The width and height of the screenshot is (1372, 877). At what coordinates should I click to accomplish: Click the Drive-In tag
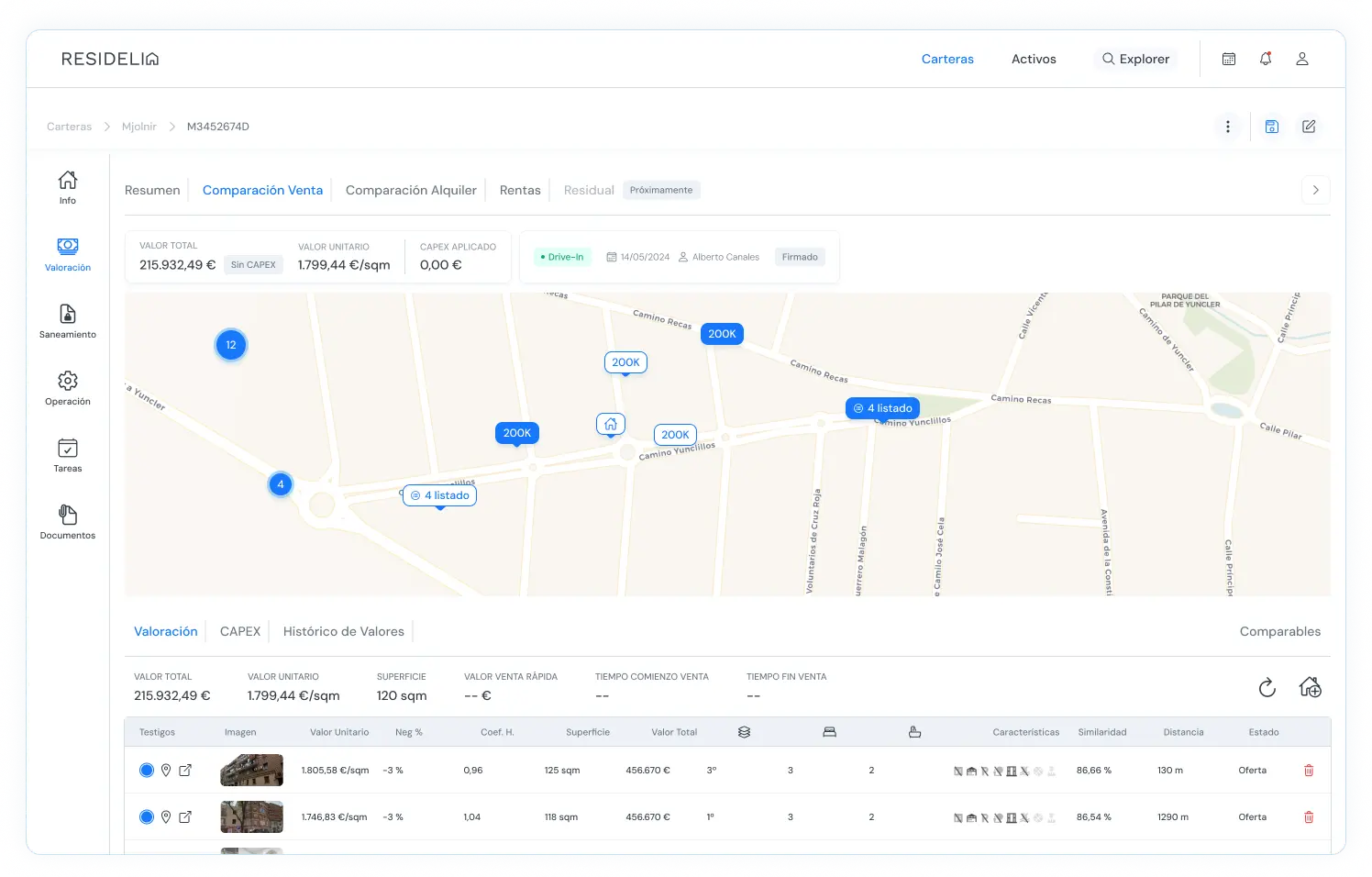pyautogui.click(x=562, y=257)
